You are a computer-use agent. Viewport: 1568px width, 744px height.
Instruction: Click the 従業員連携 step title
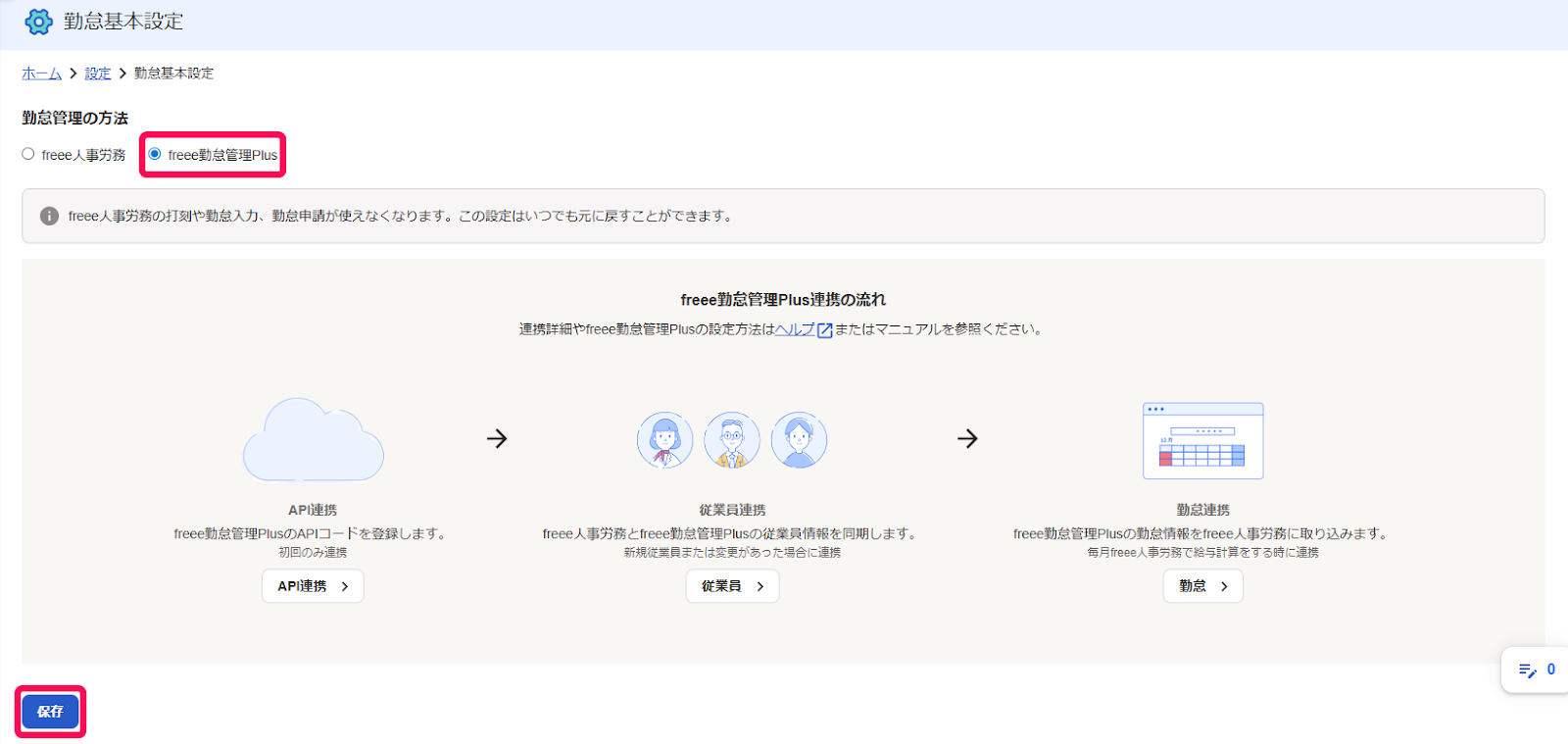(x=732, y=510)
